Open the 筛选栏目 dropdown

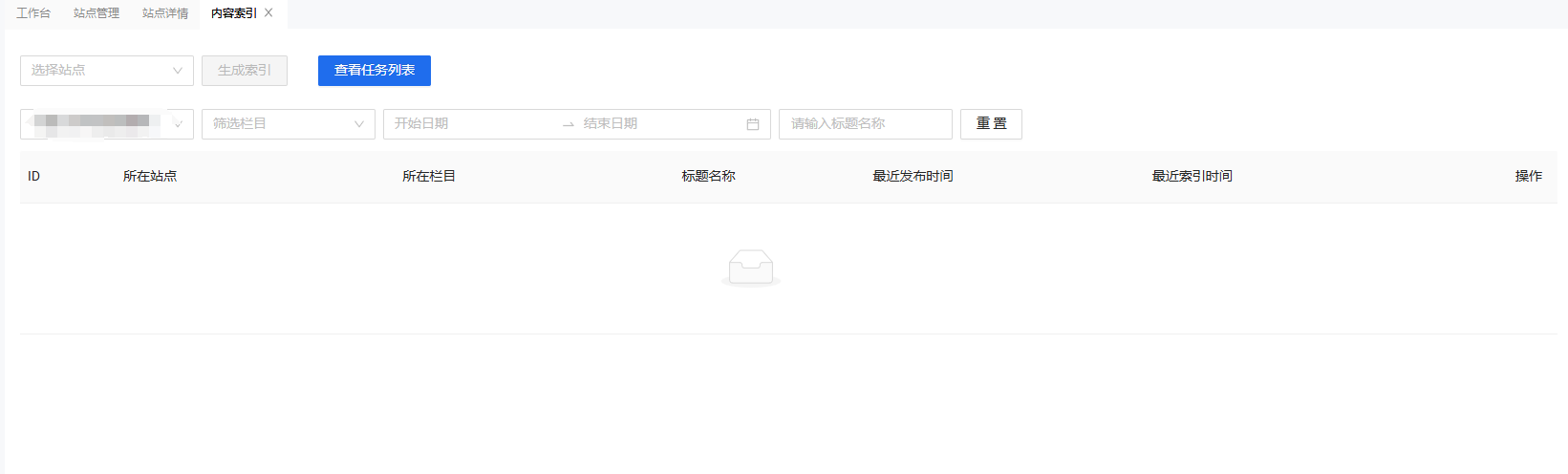click(x=289, y=124)
